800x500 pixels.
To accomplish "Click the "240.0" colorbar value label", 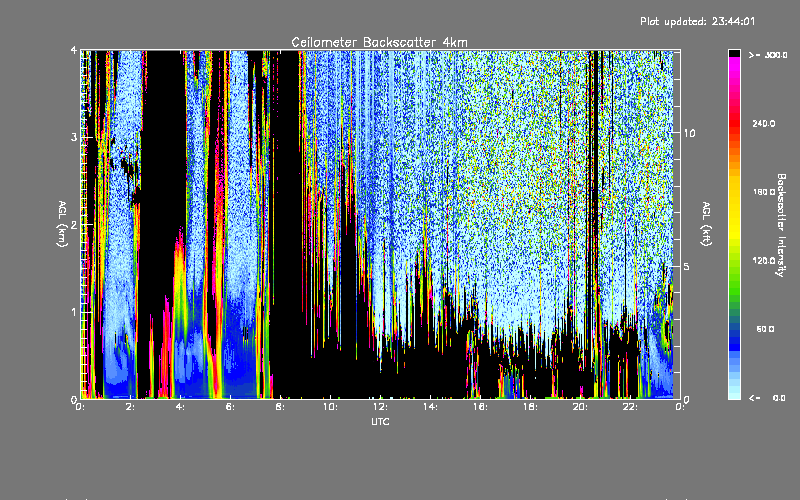I will point(764,123).
